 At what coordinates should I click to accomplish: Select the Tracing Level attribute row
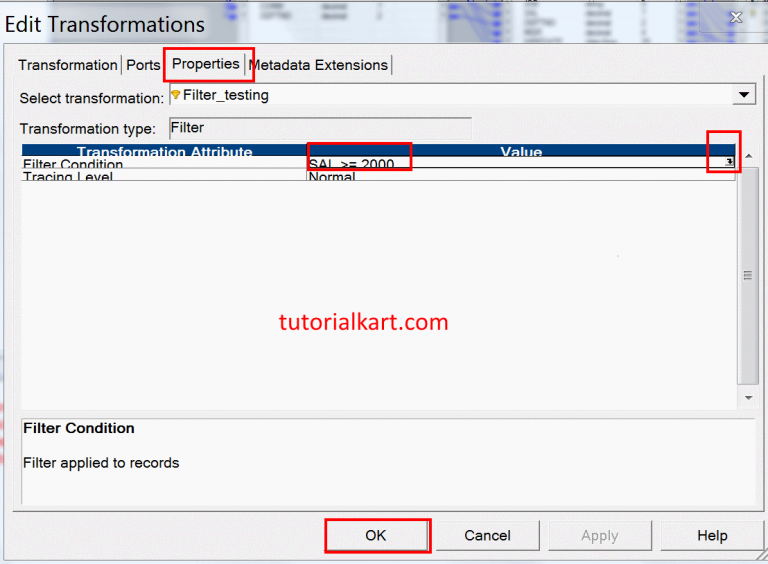point(378,175)
